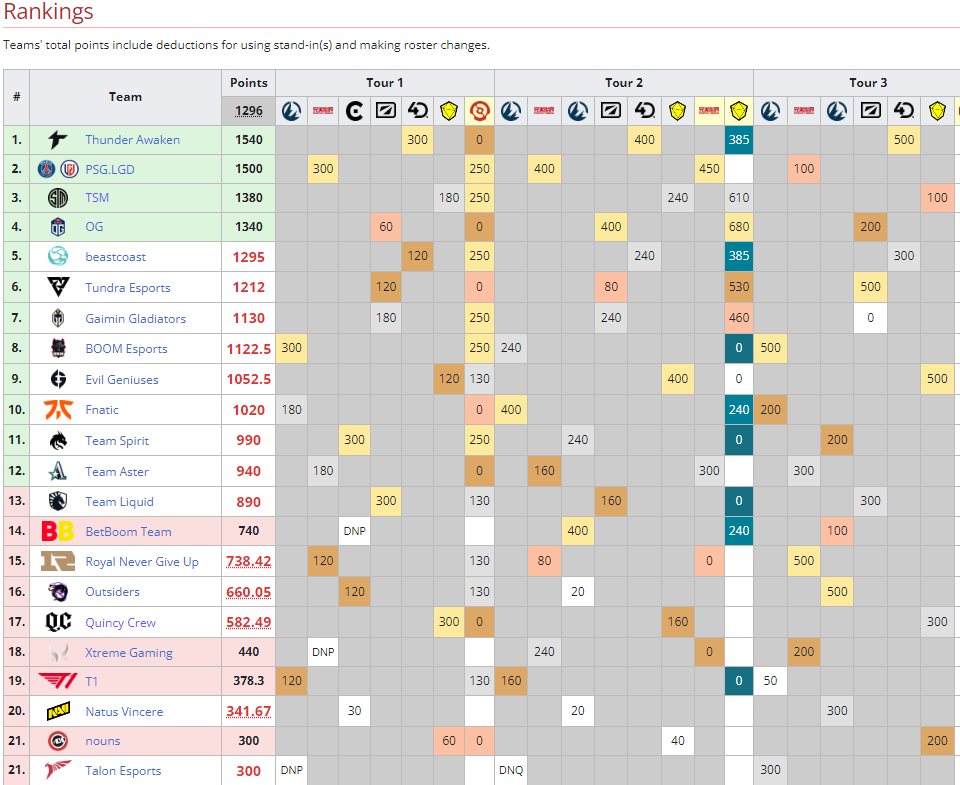Open the Outsiders team link

point(112,592)
